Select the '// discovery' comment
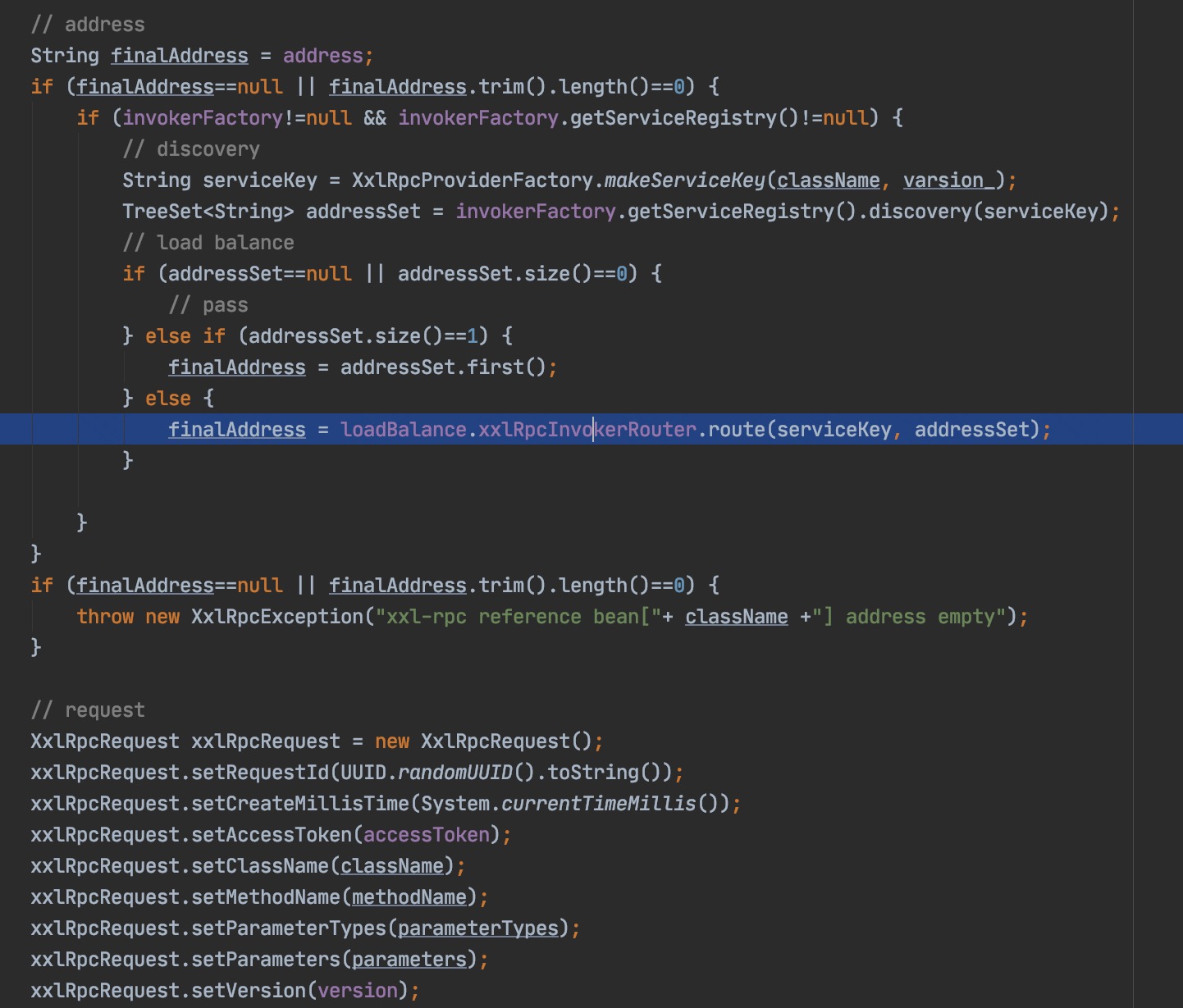This screenshot has height=1008, width=1183. pyautogui.click(x=191, y=149)
